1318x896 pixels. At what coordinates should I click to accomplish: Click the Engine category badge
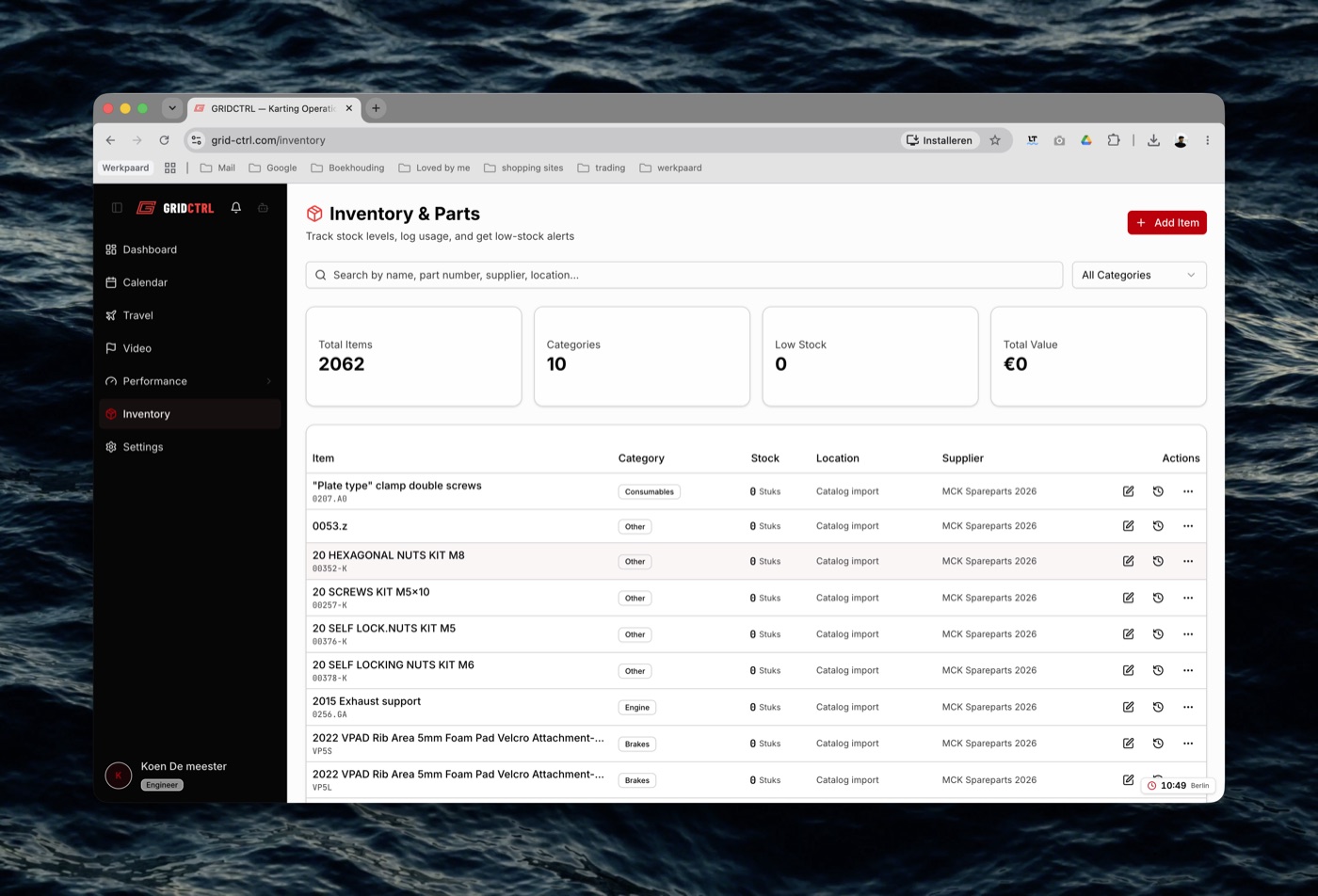point(637,707)
